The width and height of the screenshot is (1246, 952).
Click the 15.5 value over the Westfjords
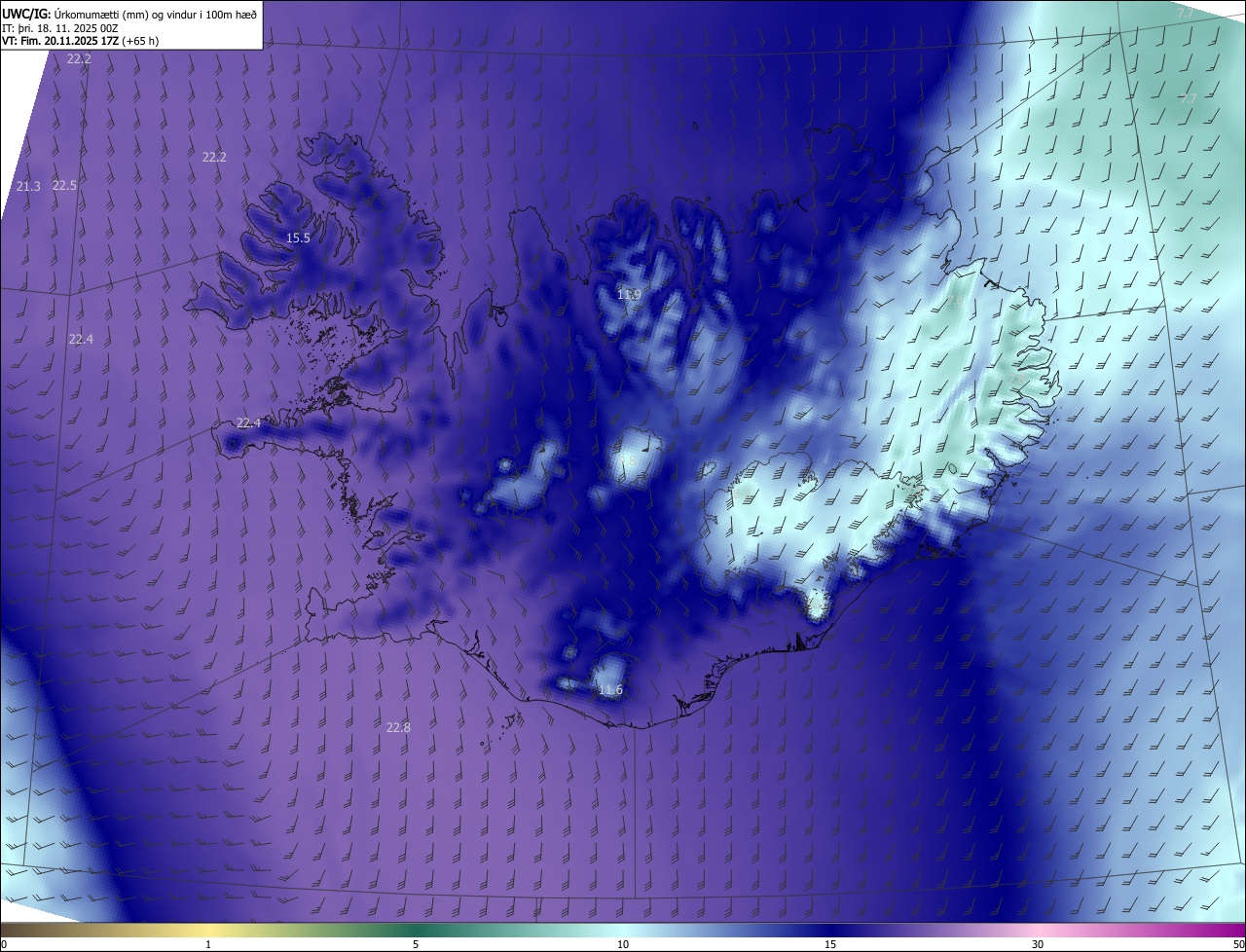(x=298, y=238)
